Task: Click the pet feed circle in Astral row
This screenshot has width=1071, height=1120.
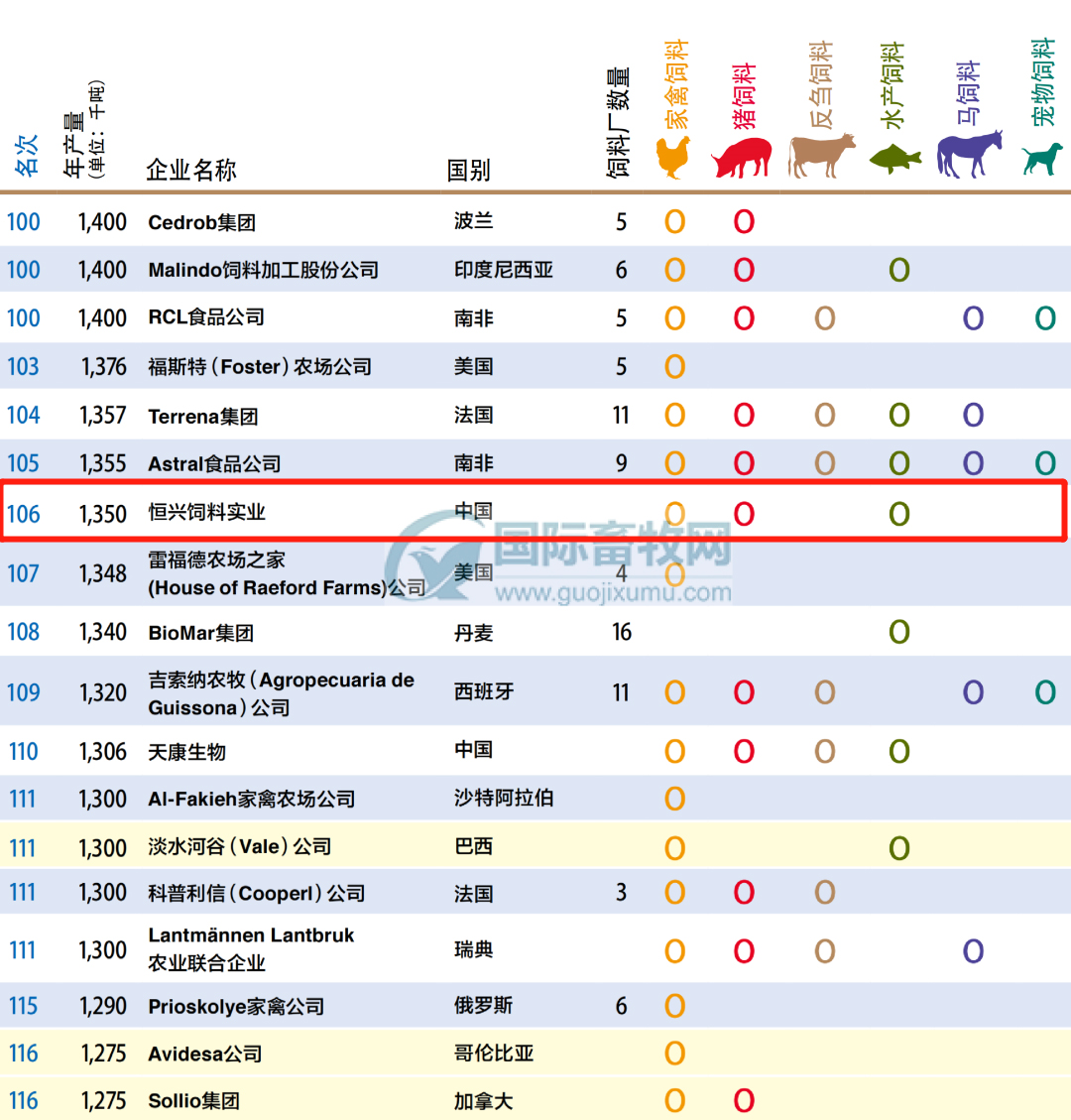Action: point(1044,463)
